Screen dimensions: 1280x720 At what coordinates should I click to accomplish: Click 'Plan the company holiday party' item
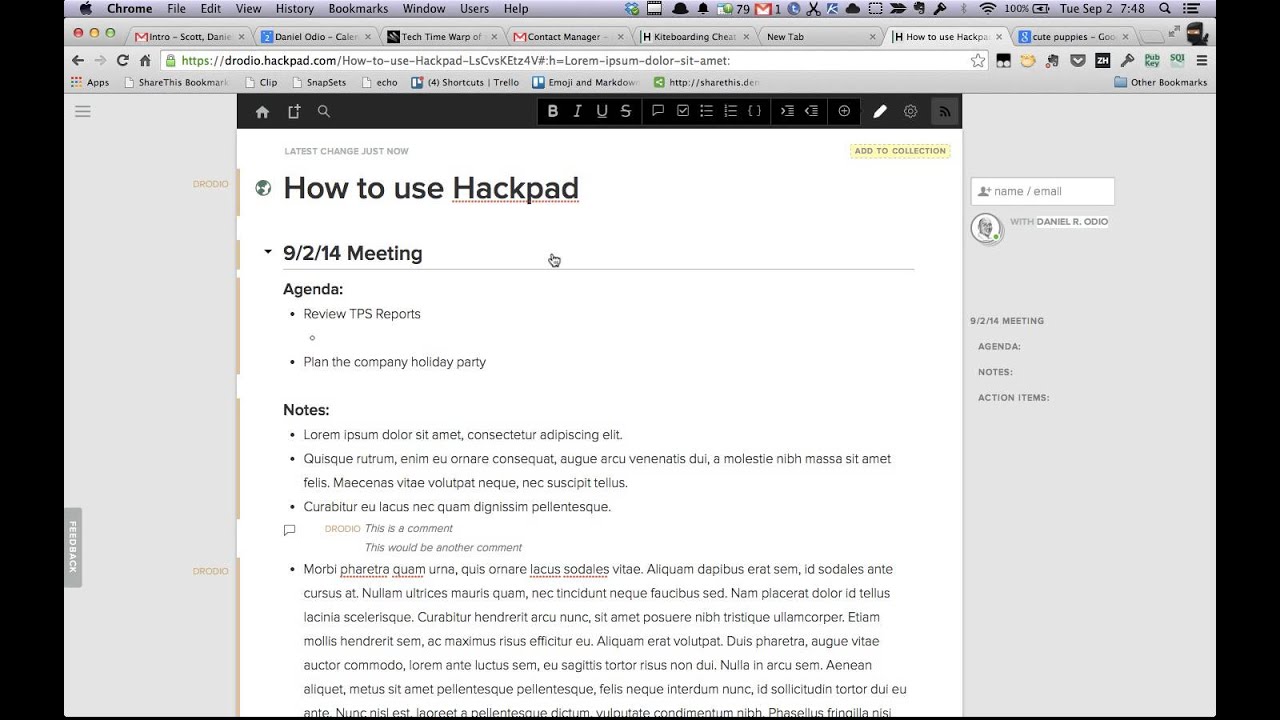coord(394,362)
